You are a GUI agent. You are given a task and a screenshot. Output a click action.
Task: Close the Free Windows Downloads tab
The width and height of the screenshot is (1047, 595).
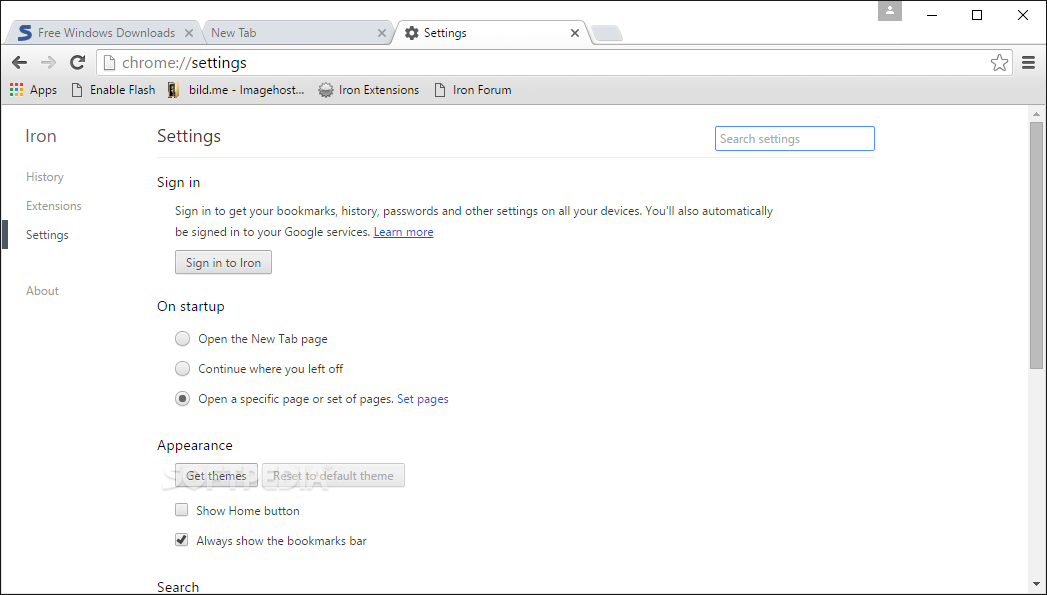[189, 33]
